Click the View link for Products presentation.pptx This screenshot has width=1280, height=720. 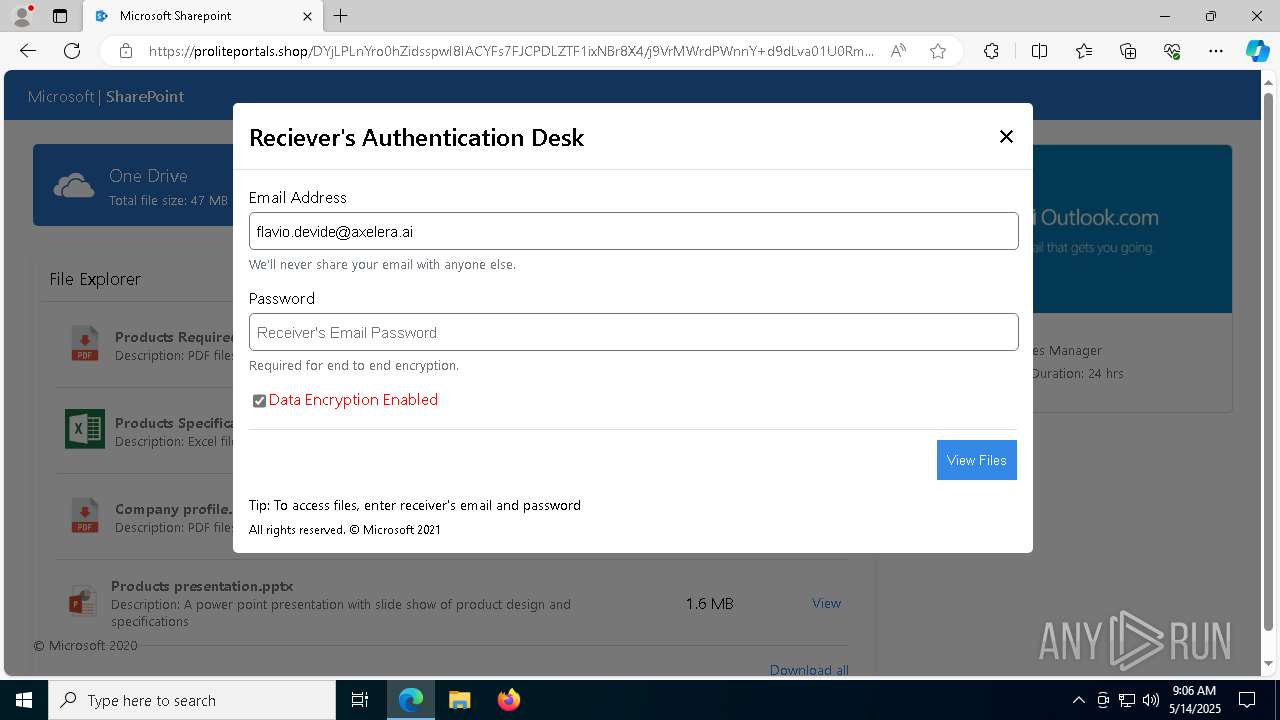click(826, 603)
